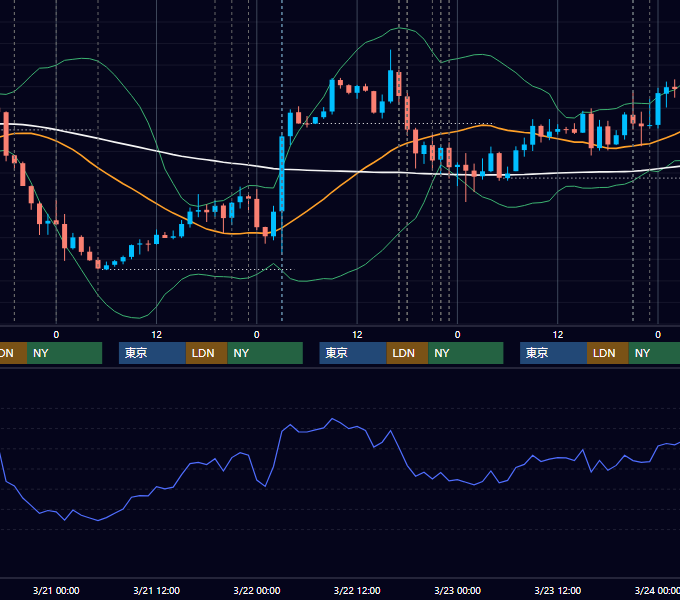Click the 3/21 12:00 date label
680x600 pixels.
pos(156,590)
